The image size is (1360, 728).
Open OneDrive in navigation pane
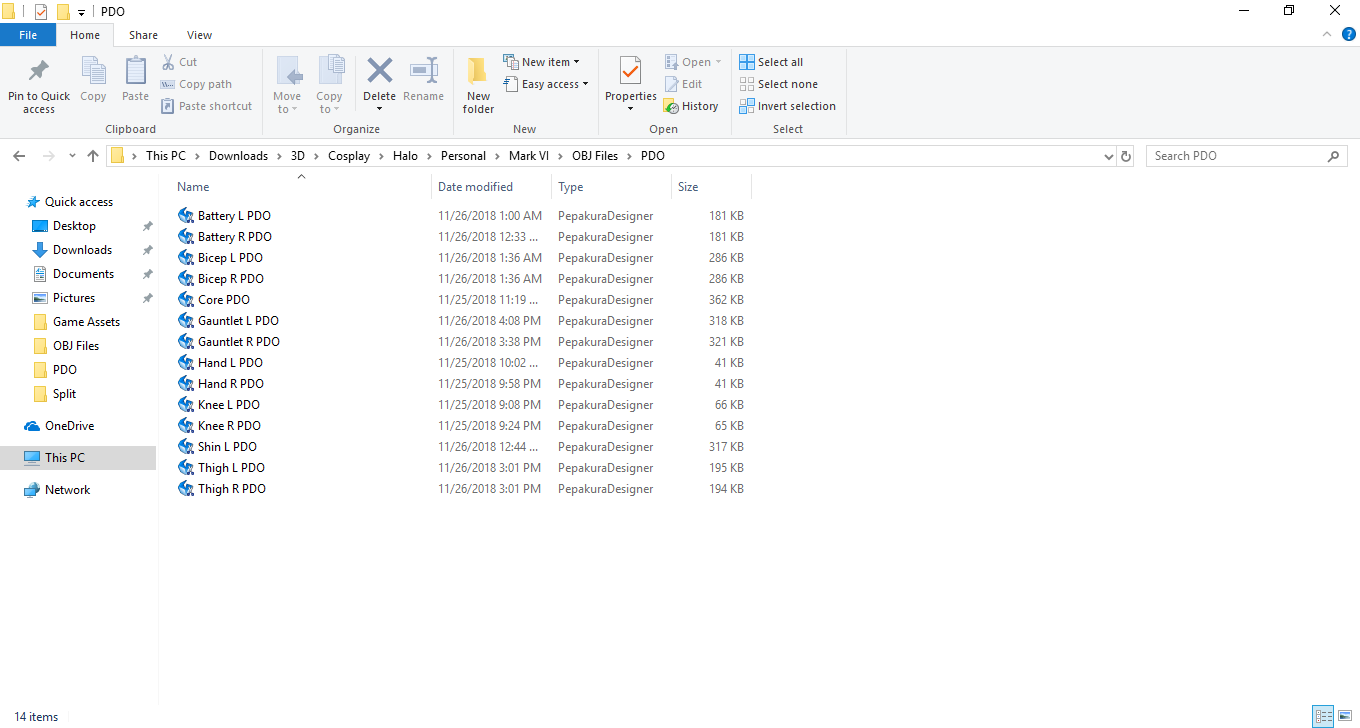point(69,426)
